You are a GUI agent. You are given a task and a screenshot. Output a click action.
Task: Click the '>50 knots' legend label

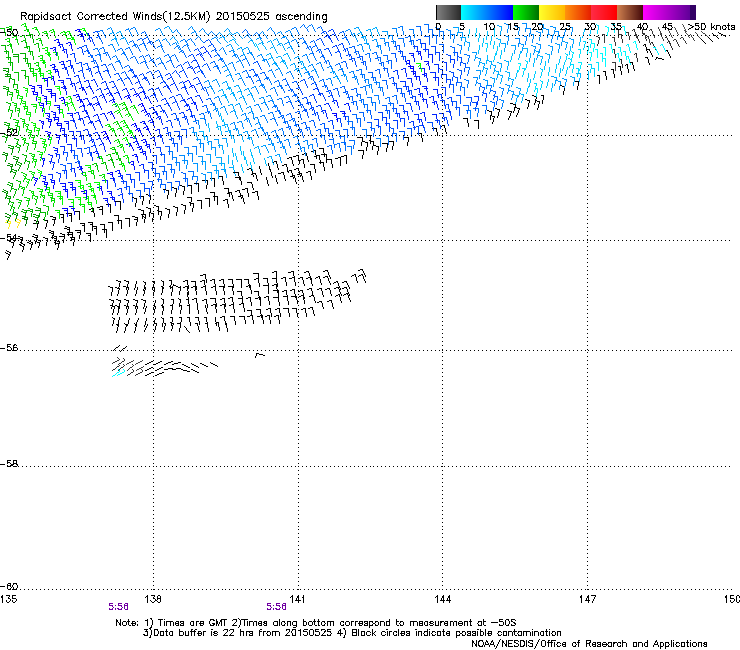(712, 26)
